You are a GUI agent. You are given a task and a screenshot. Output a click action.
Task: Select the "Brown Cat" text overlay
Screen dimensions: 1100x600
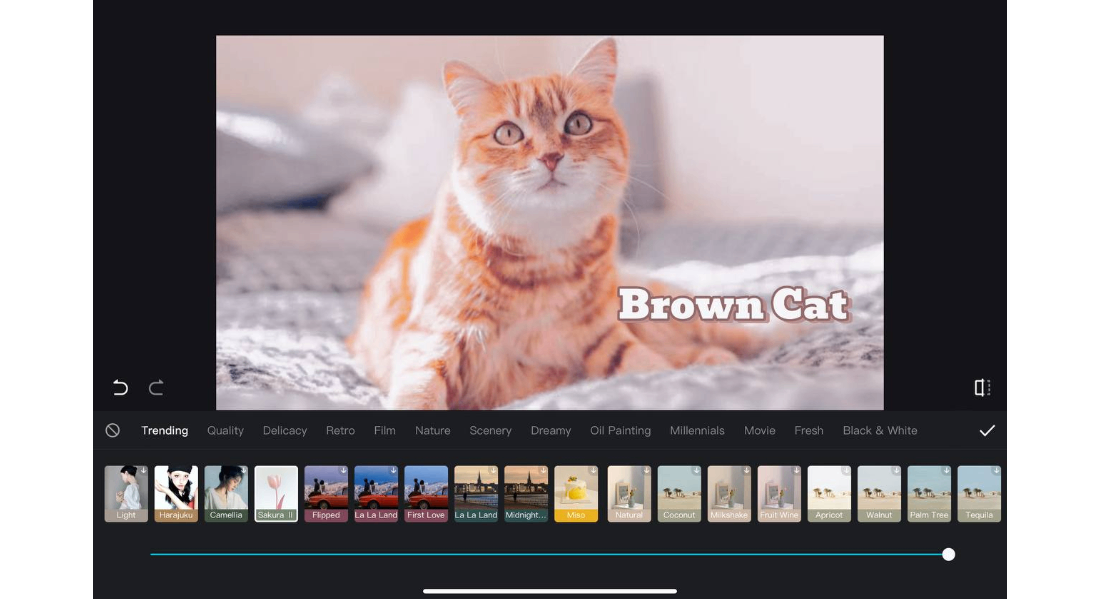pos(734,305)
